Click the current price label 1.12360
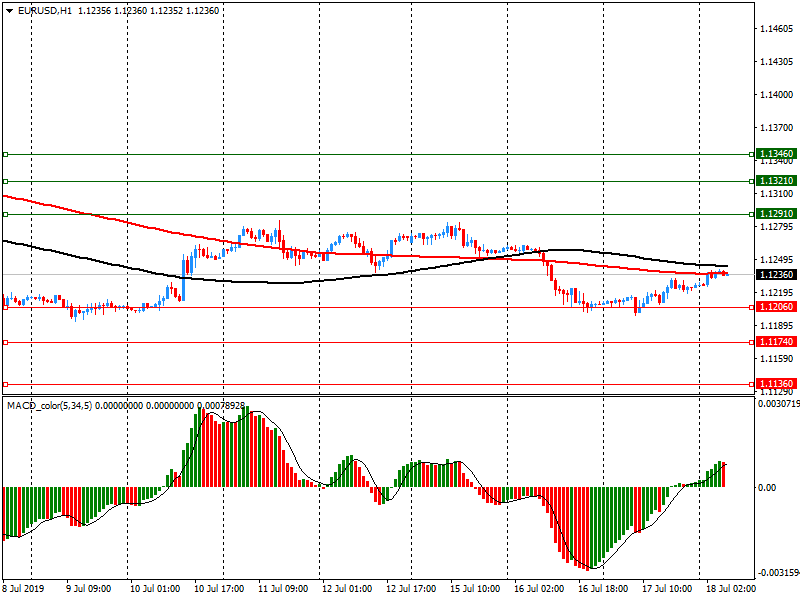The image size is (800, 600). point(777,274)
